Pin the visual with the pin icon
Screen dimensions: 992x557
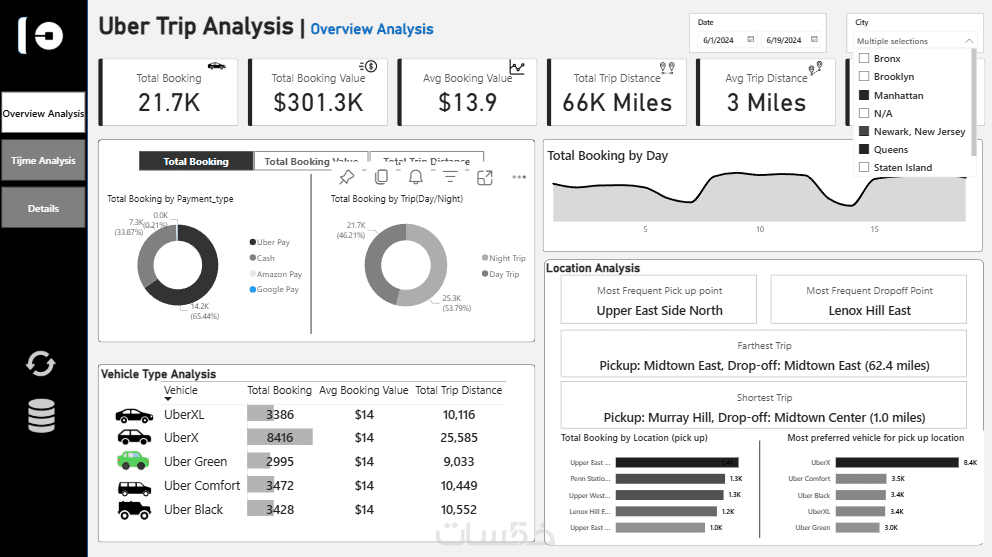pyautogui.click(x=347, y=177)
